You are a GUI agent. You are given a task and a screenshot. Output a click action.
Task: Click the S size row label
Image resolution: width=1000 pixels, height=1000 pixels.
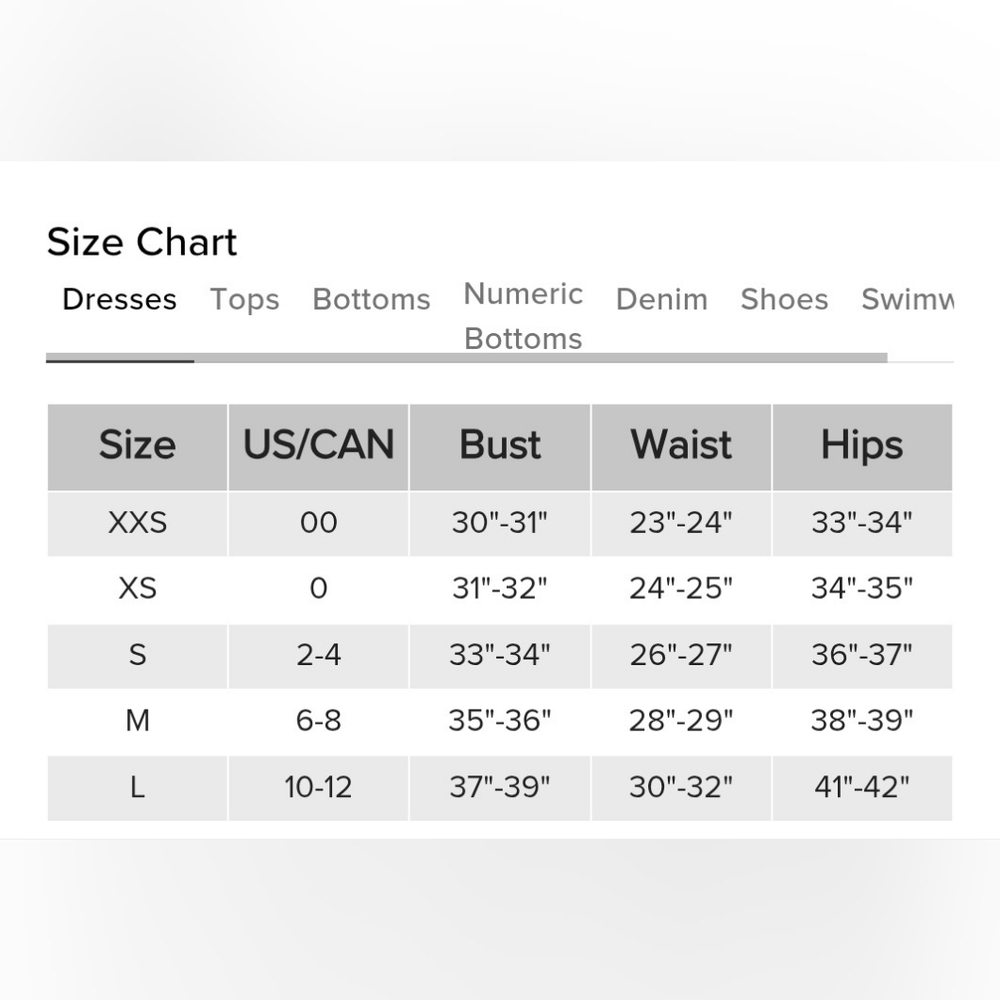137,655
